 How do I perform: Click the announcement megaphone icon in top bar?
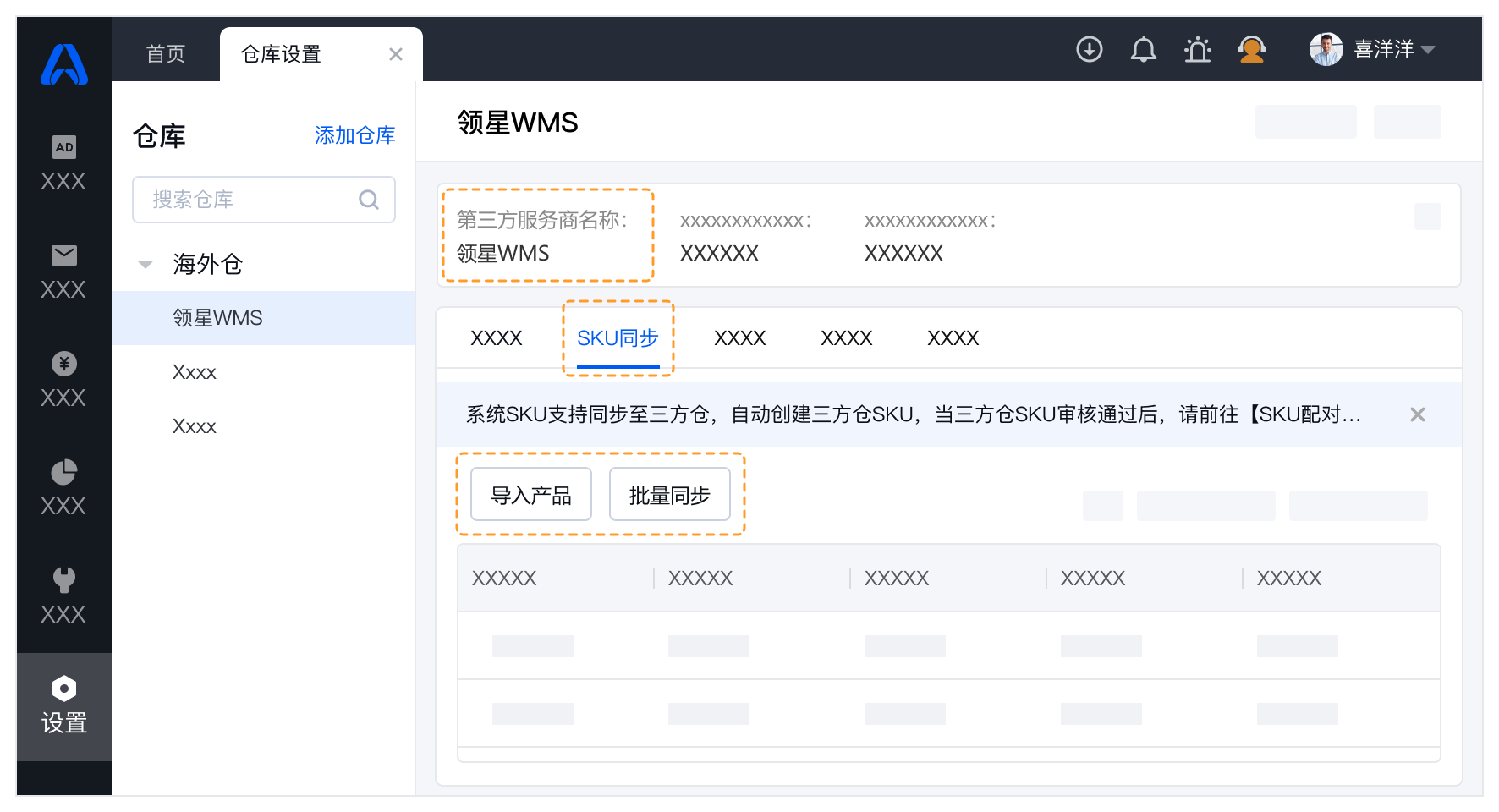click(1197, 49)
